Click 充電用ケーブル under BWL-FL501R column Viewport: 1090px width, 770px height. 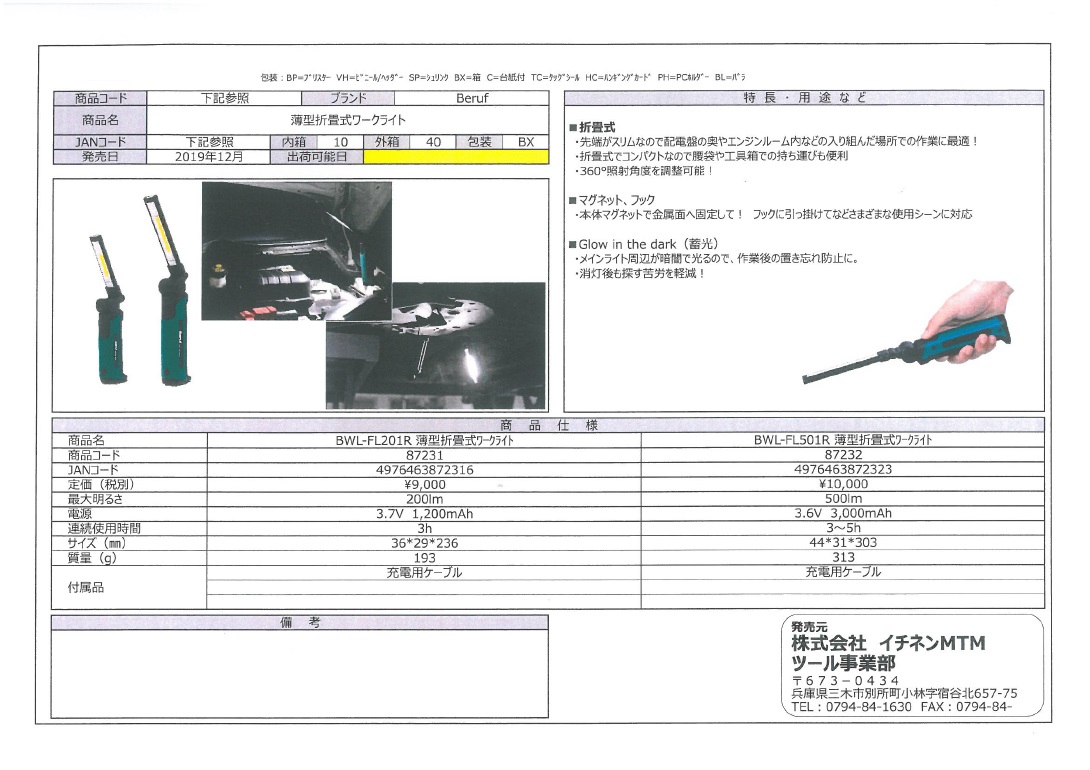(843, 573)
